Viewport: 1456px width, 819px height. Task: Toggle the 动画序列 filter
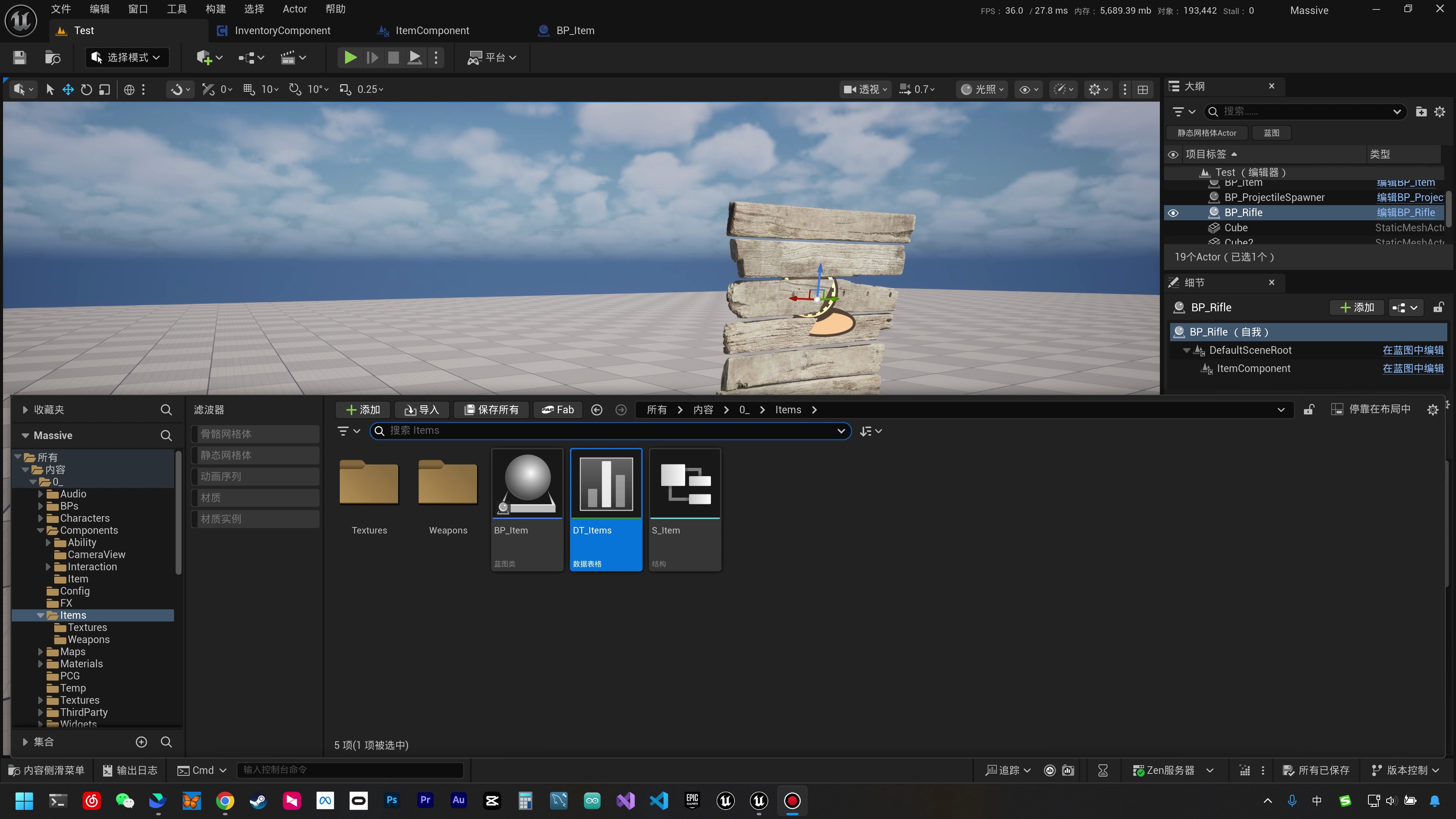[256, 477]
